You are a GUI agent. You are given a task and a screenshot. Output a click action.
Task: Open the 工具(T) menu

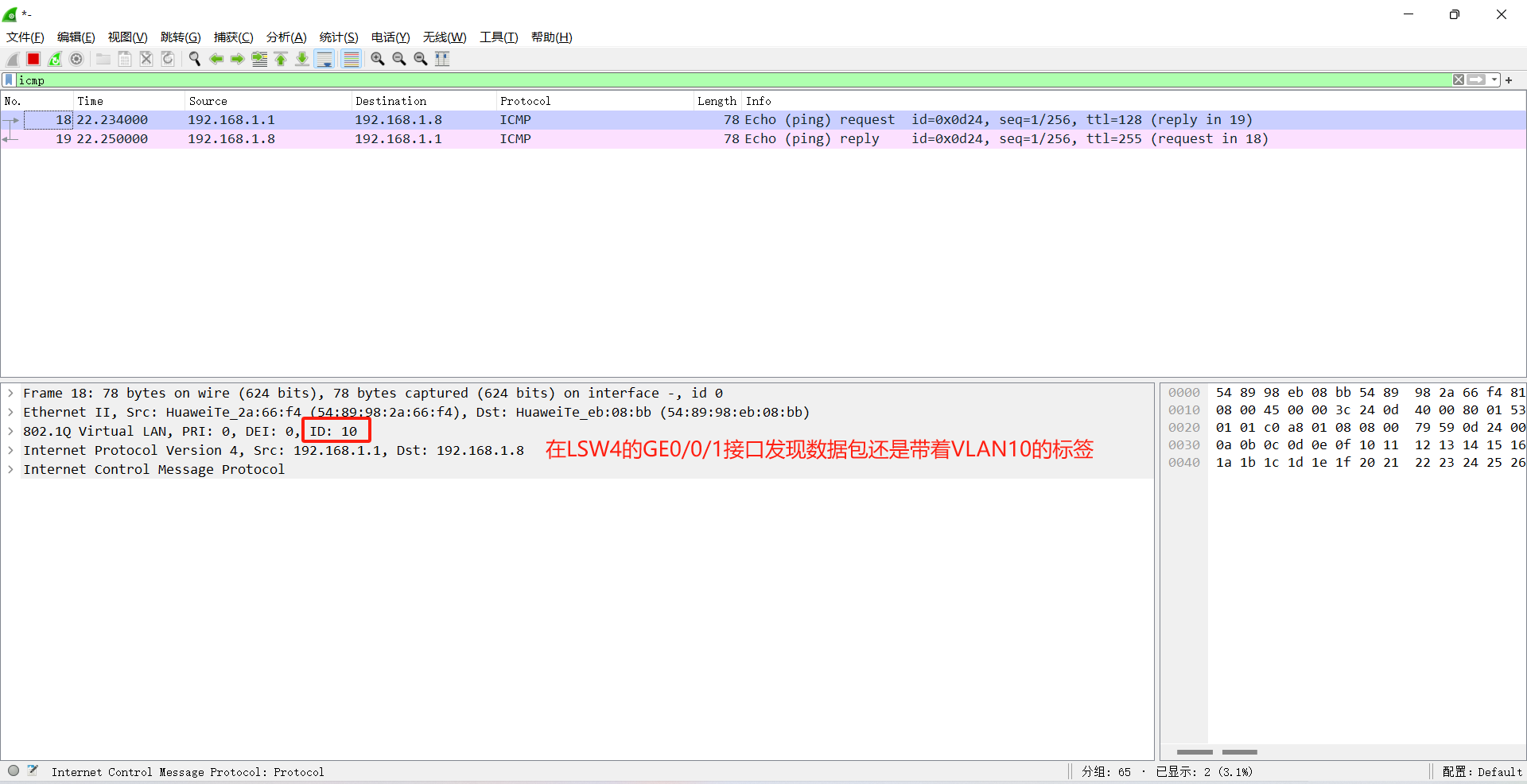tap(499, 37)
